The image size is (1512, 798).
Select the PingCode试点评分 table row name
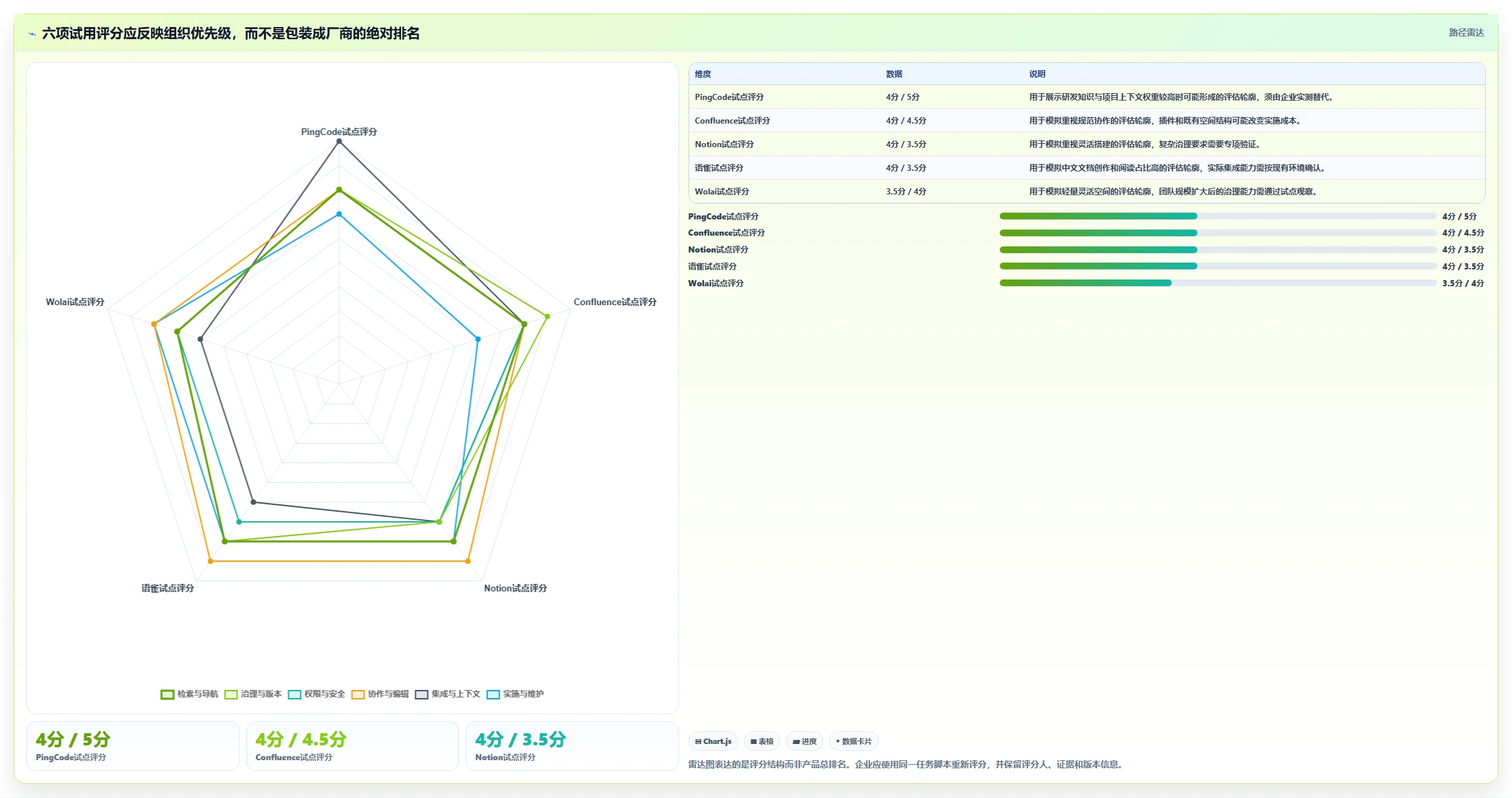729,97
